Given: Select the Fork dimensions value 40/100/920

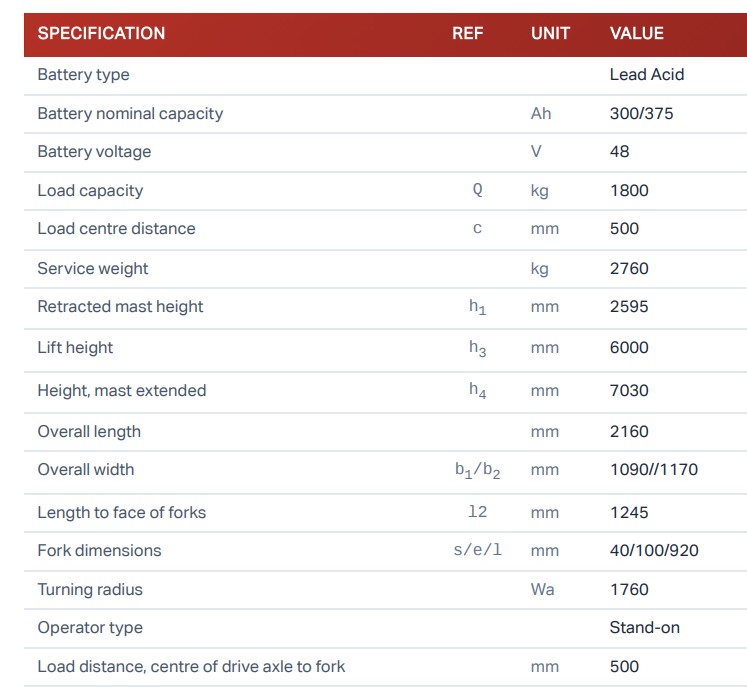Looking at the screenshot, I should 654,551.
